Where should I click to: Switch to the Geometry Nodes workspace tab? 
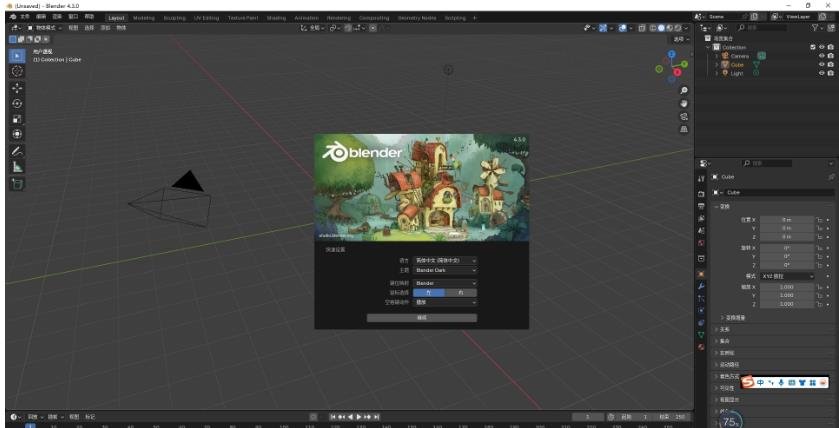417,18
